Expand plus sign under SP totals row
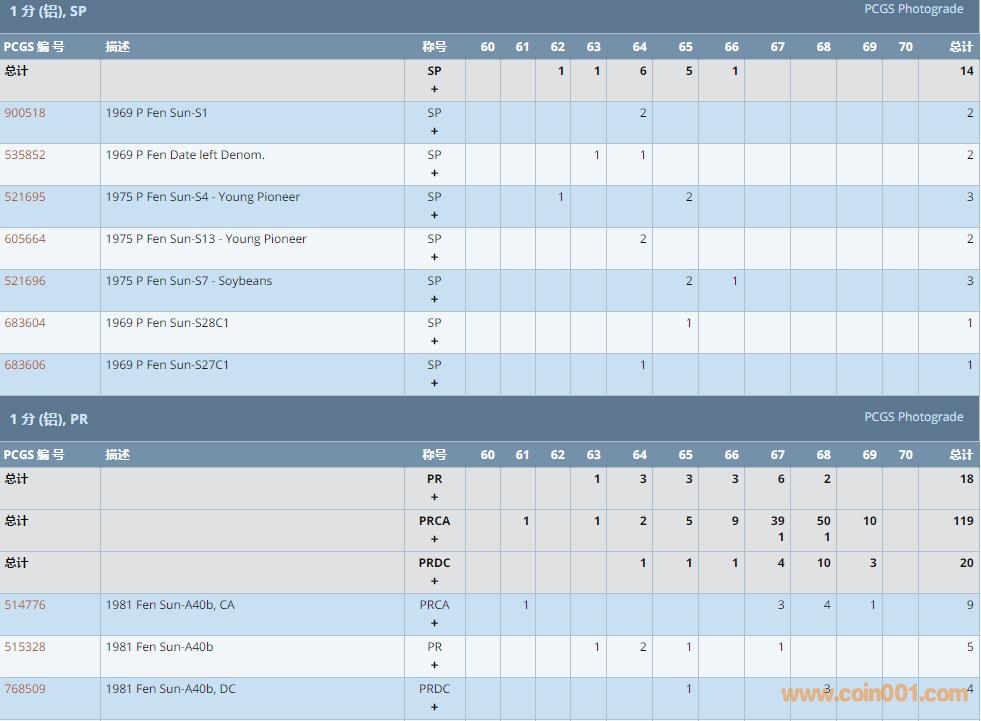981x721 pixels. tap(434, 89)
